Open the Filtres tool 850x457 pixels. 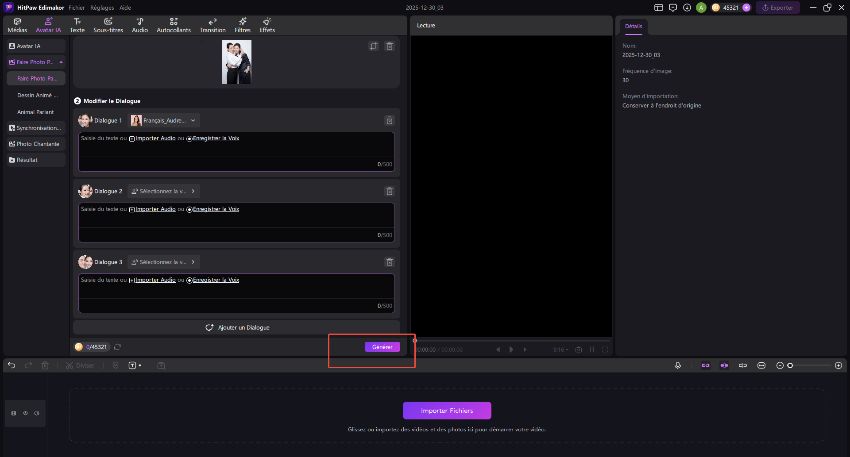[242, 25]
